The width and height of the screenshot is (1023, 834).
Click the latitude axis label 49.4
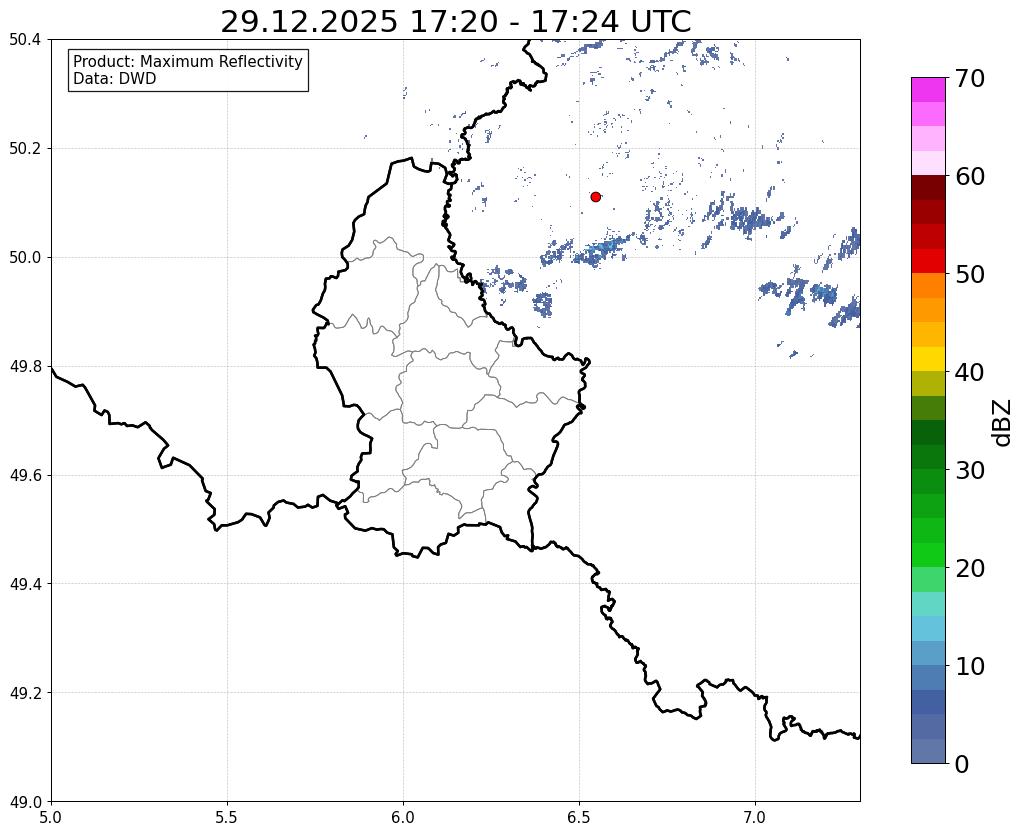pos(25,583)
